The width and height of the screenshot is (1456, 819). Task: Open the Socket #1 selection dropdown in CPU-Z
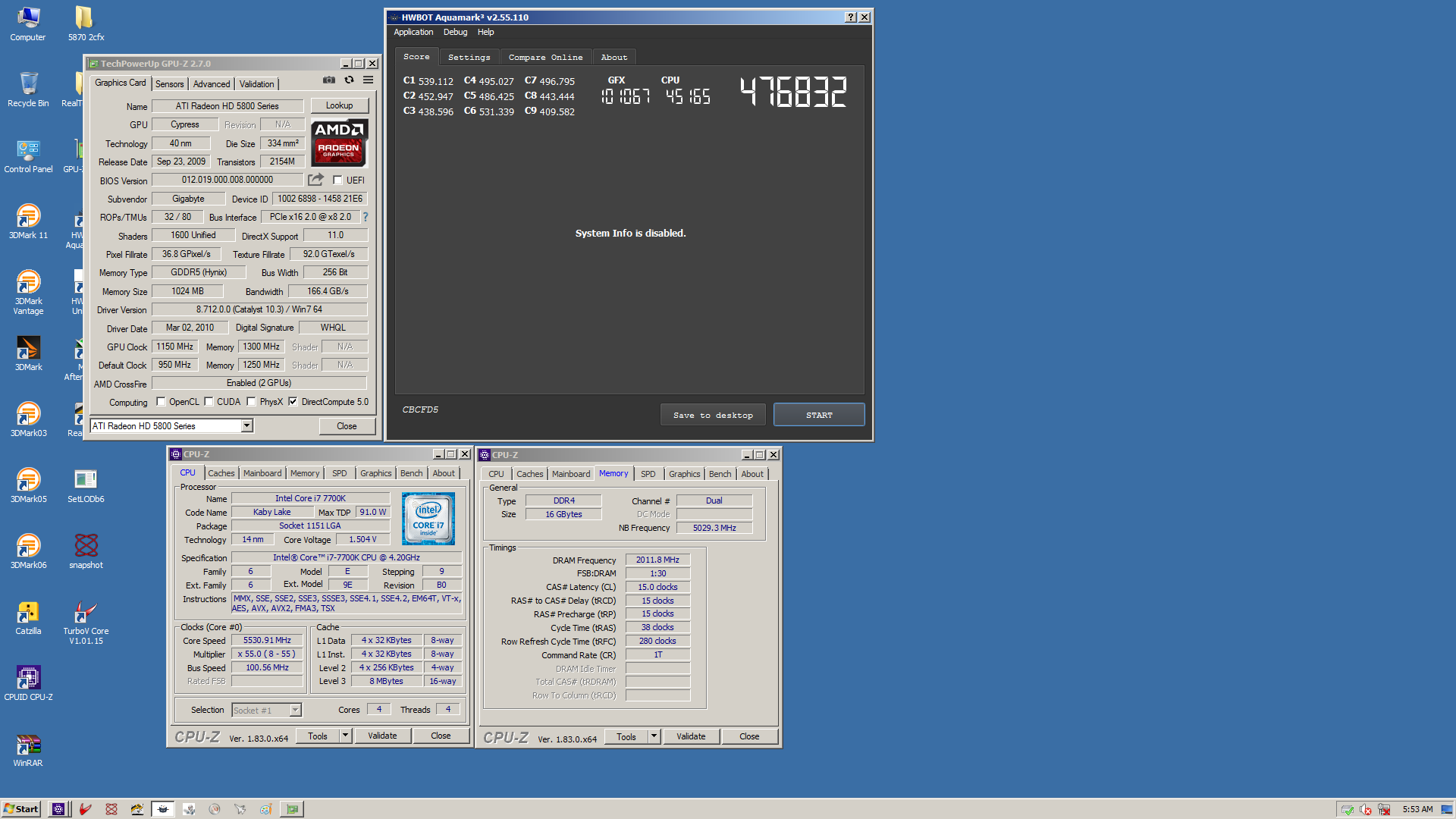click(x=296, y=711)
